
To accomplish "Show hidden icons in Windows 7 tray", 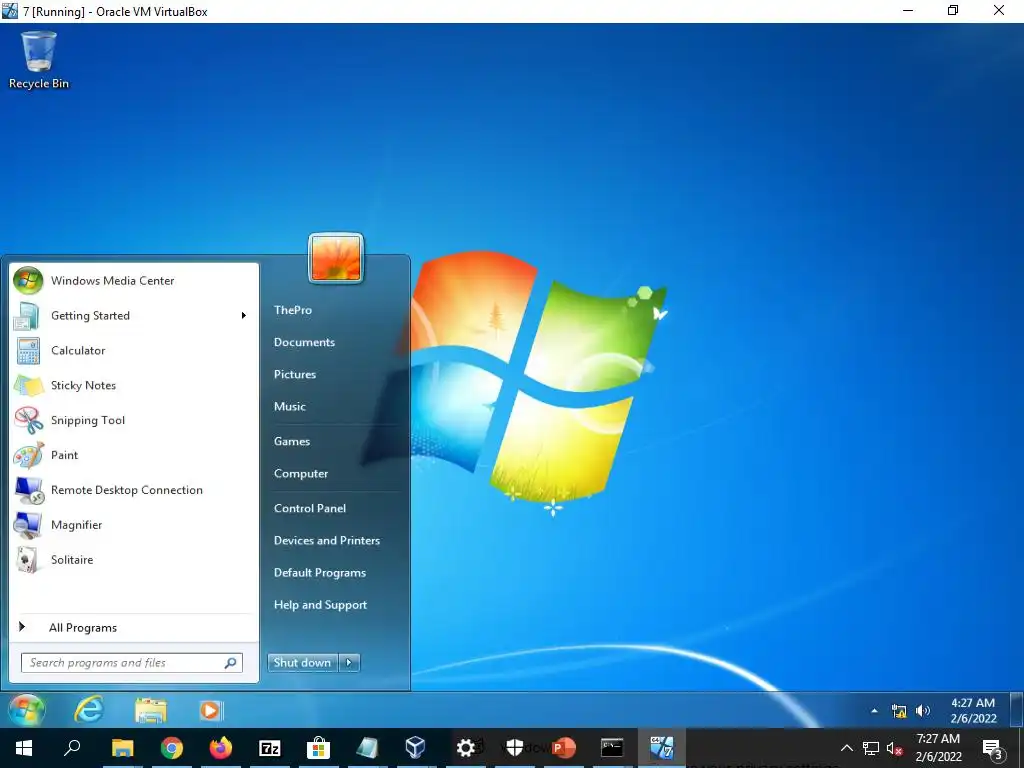I will tap(874, 711).
